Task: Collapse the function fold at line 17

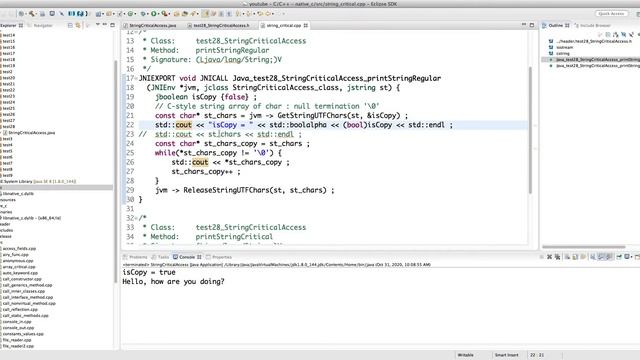Action: coord(136,78)
